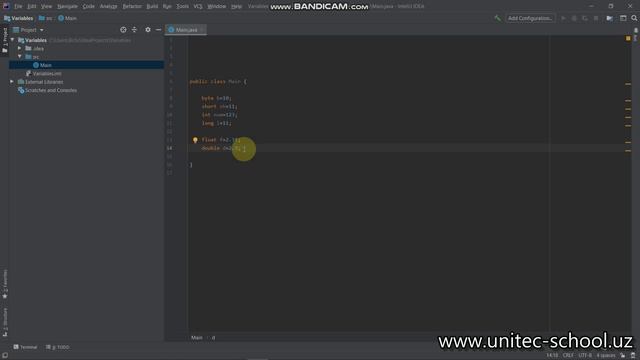Click the line:column position in status bar

point(552,356)
